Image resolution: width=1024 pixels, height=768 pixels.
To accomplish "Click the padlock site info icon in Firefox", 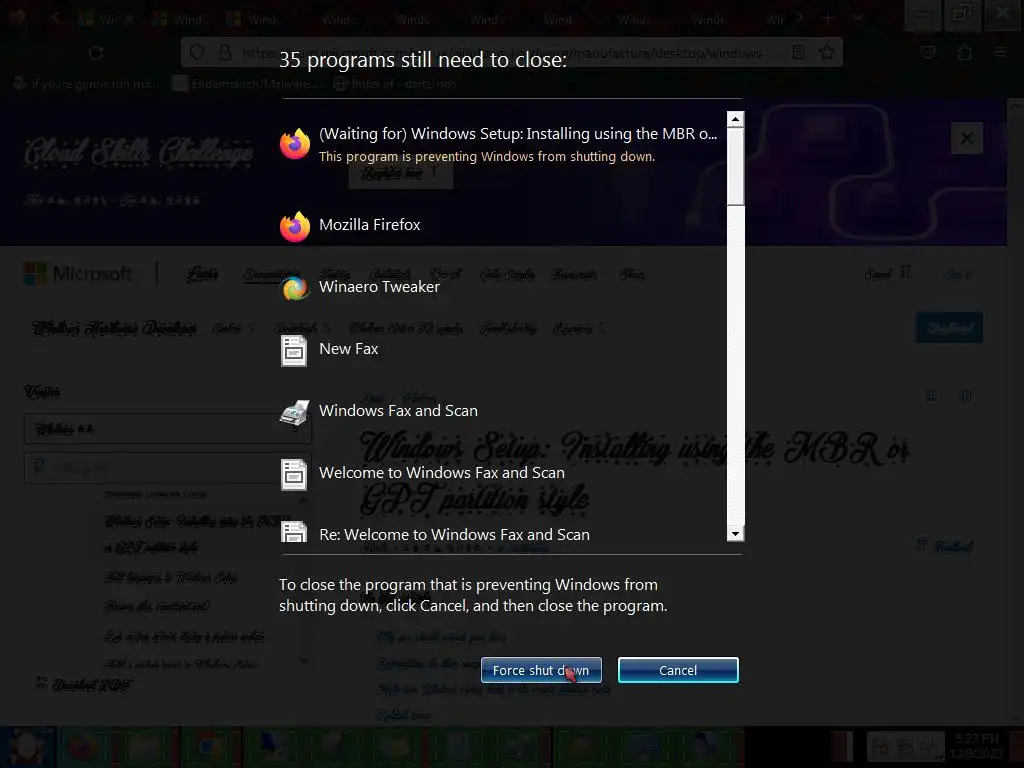I will pos(225,52).
